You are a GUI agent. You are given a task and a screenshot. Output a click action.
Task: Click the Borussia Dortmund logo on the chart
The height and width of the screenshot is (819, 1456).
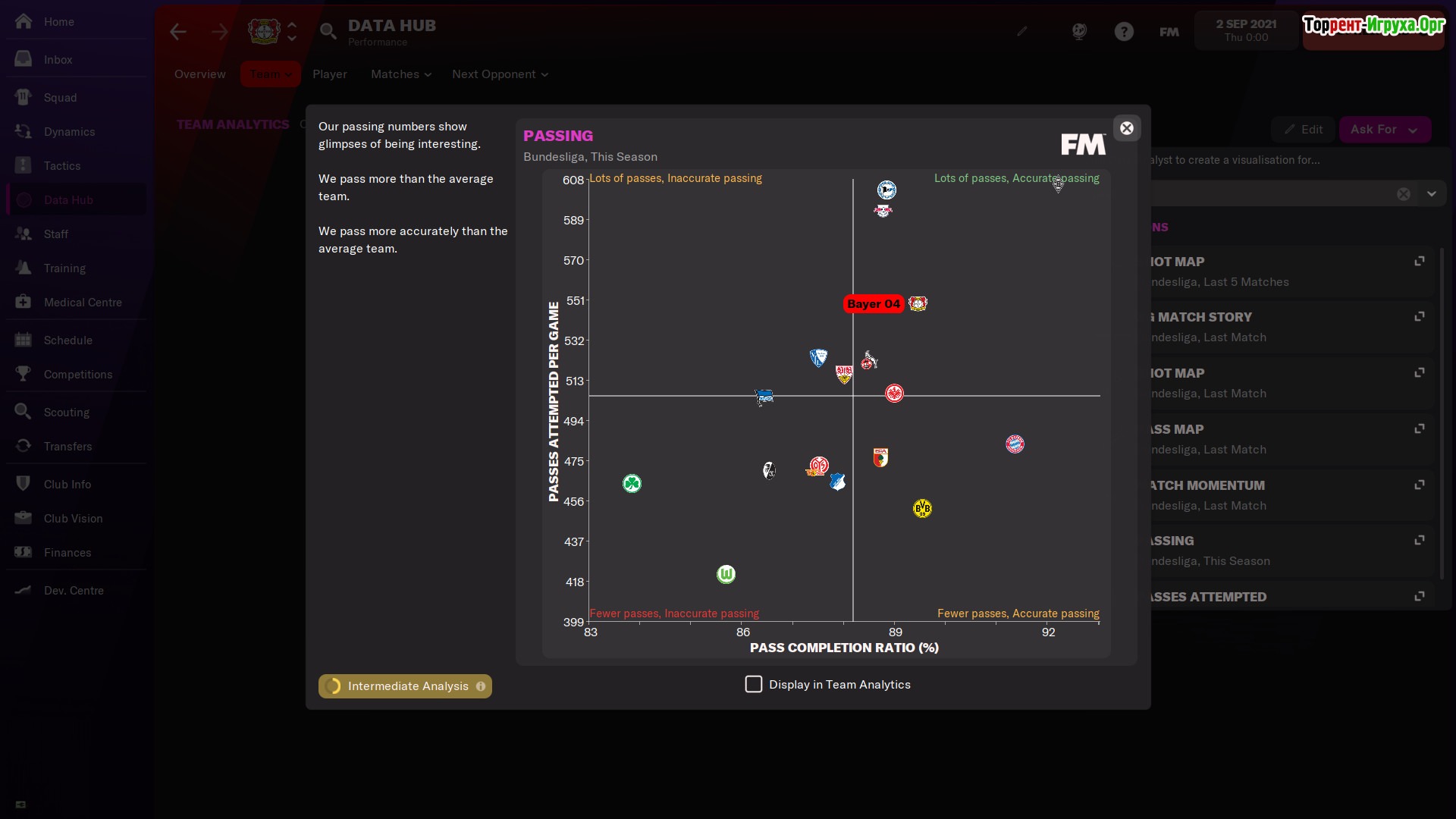[922, 508]
